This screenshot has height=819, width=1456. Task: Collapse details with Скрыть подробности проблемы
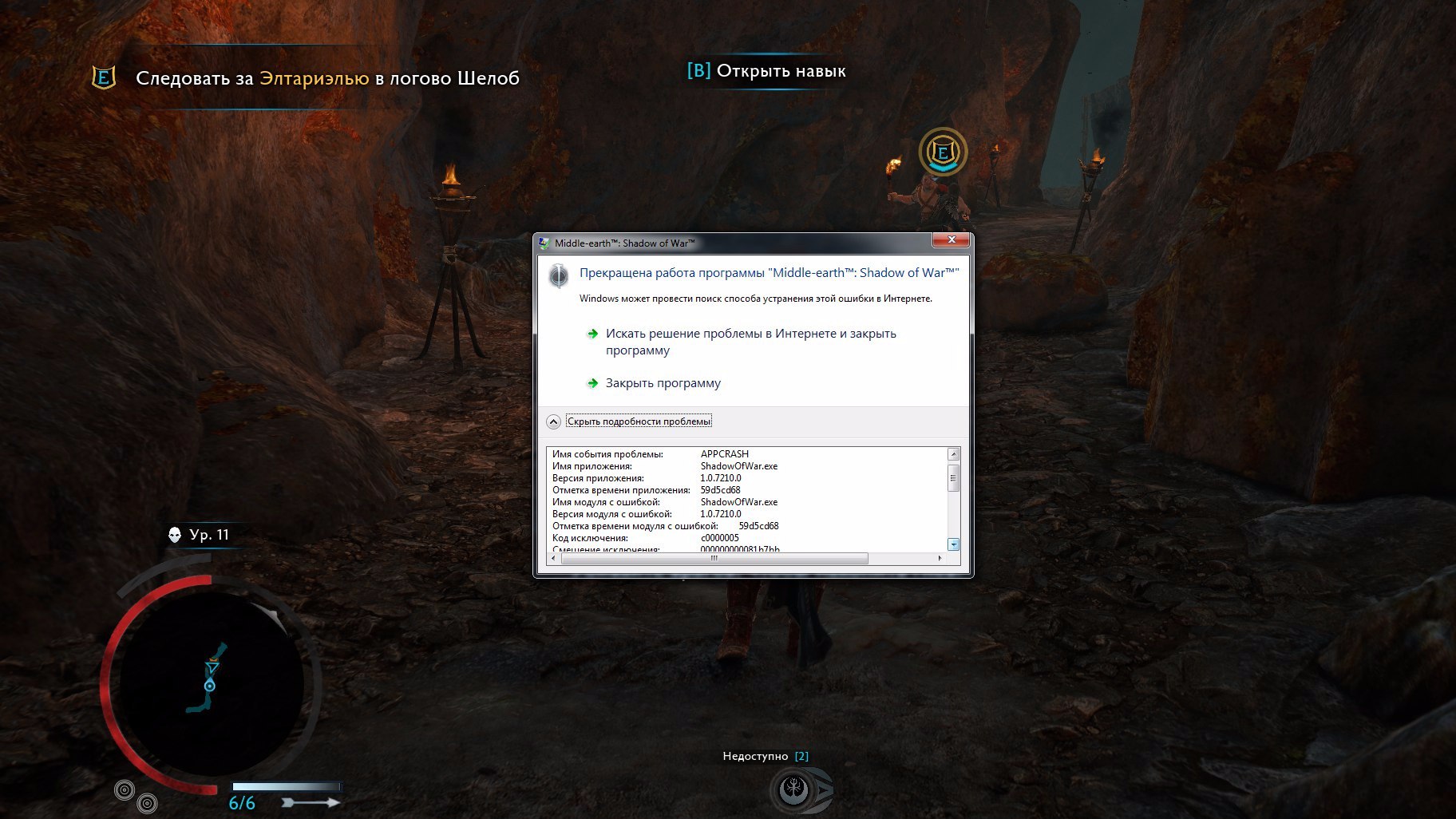pos(639,421)
